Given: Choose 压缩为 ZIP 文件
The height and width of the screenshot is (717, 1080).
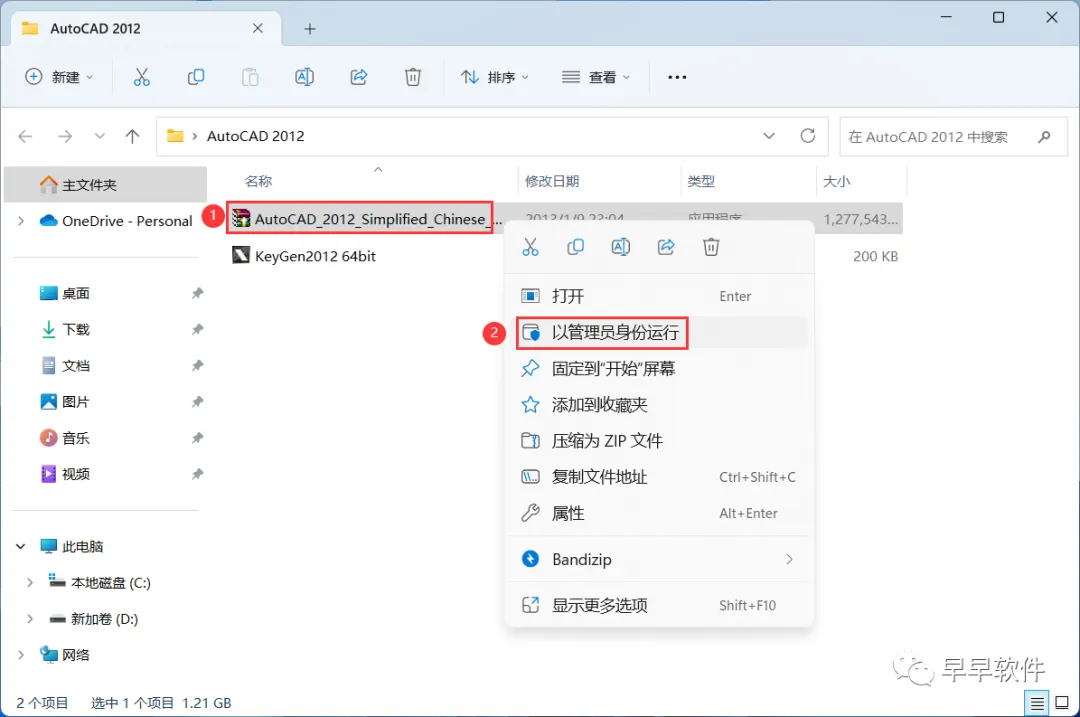Looking at the screenshot, I should pyautogui.click(x=659, y=441).
